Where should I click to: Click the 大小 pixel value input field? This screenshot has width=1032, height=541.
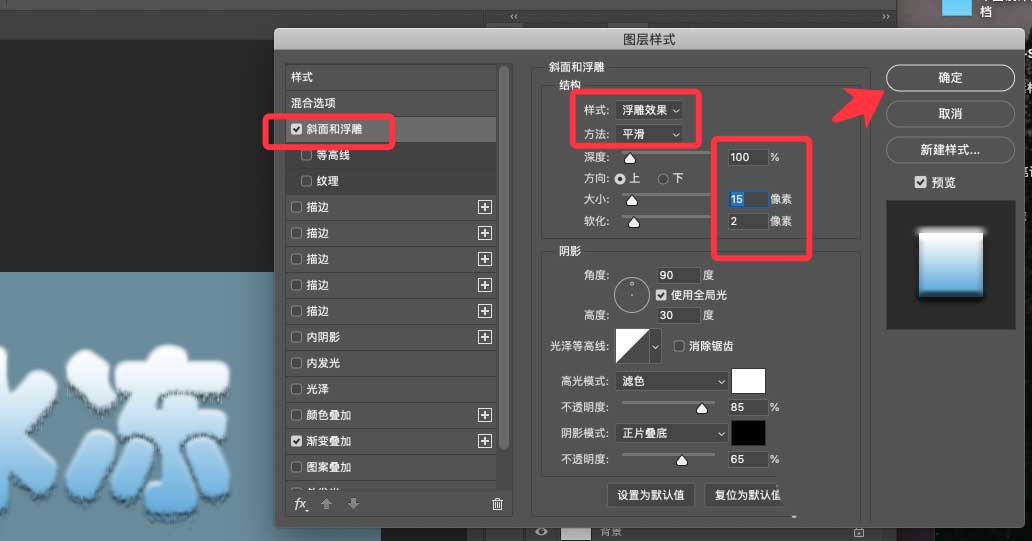click(747, 199)
